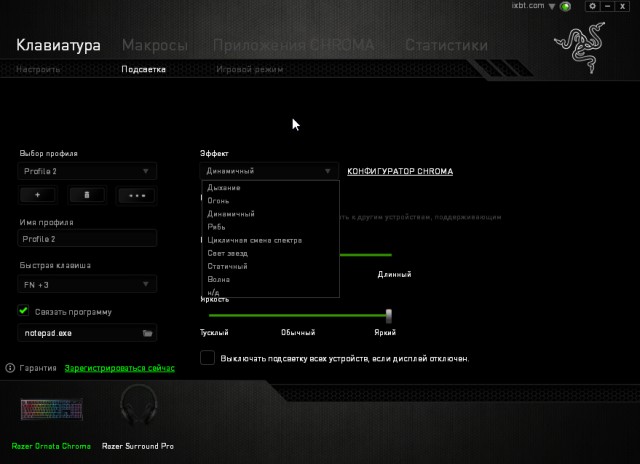
Task: Open settings via the gear icon
Action: click(592, 6)
